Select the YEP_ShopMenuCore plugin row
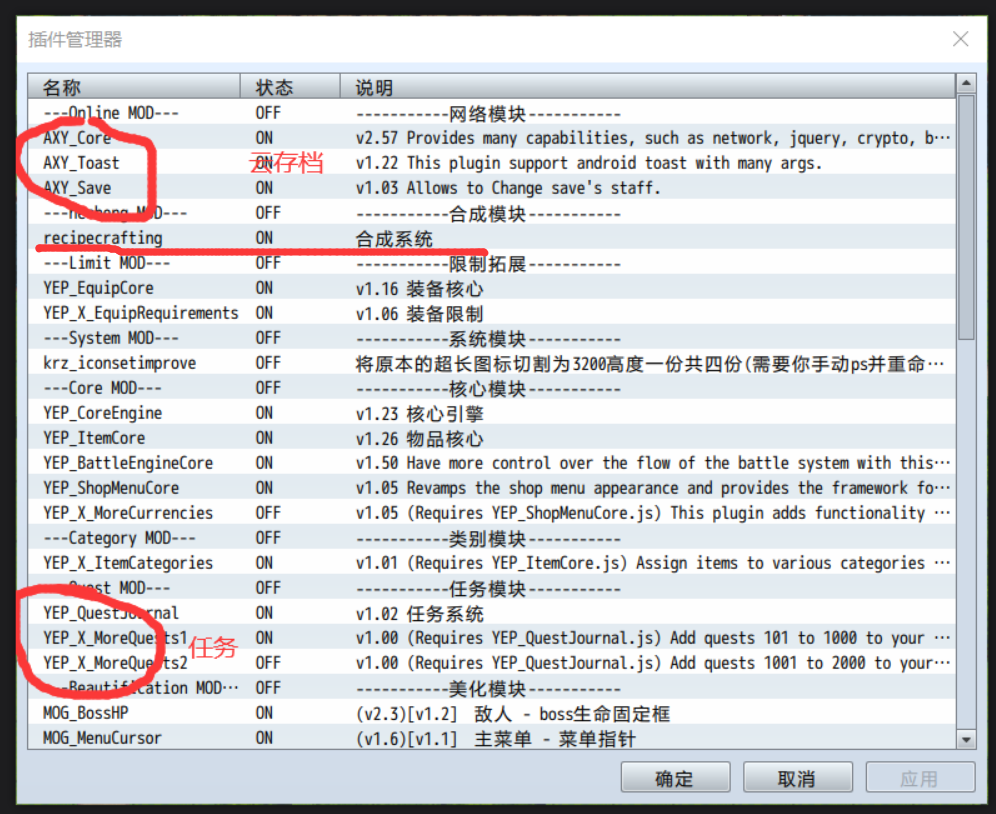Image resolution: width=996 pixels, height=814 pixels. point(492,488)
